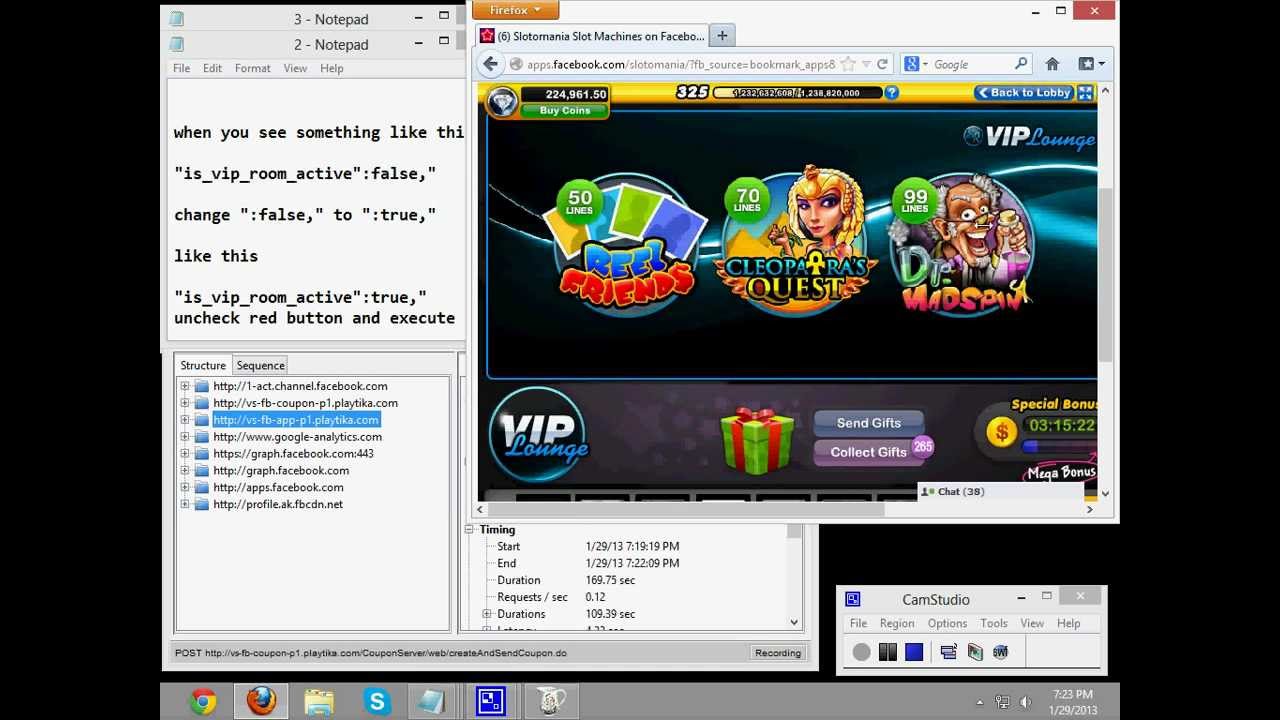
Task: Open the Firefox home page
Action: coord(1052,64)
